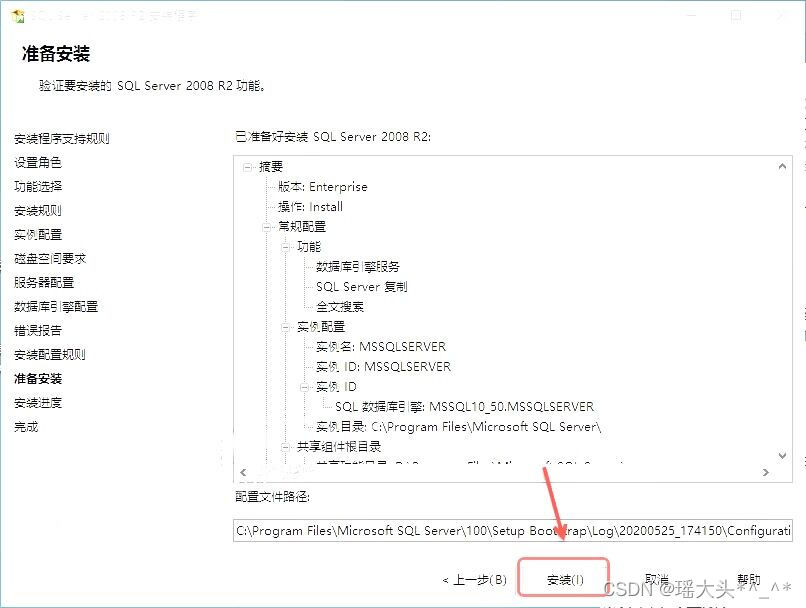Select the 设置角色 step
The width and height of the screenshot is (806, 608).
pyautogui.click(x=38, y=162)
